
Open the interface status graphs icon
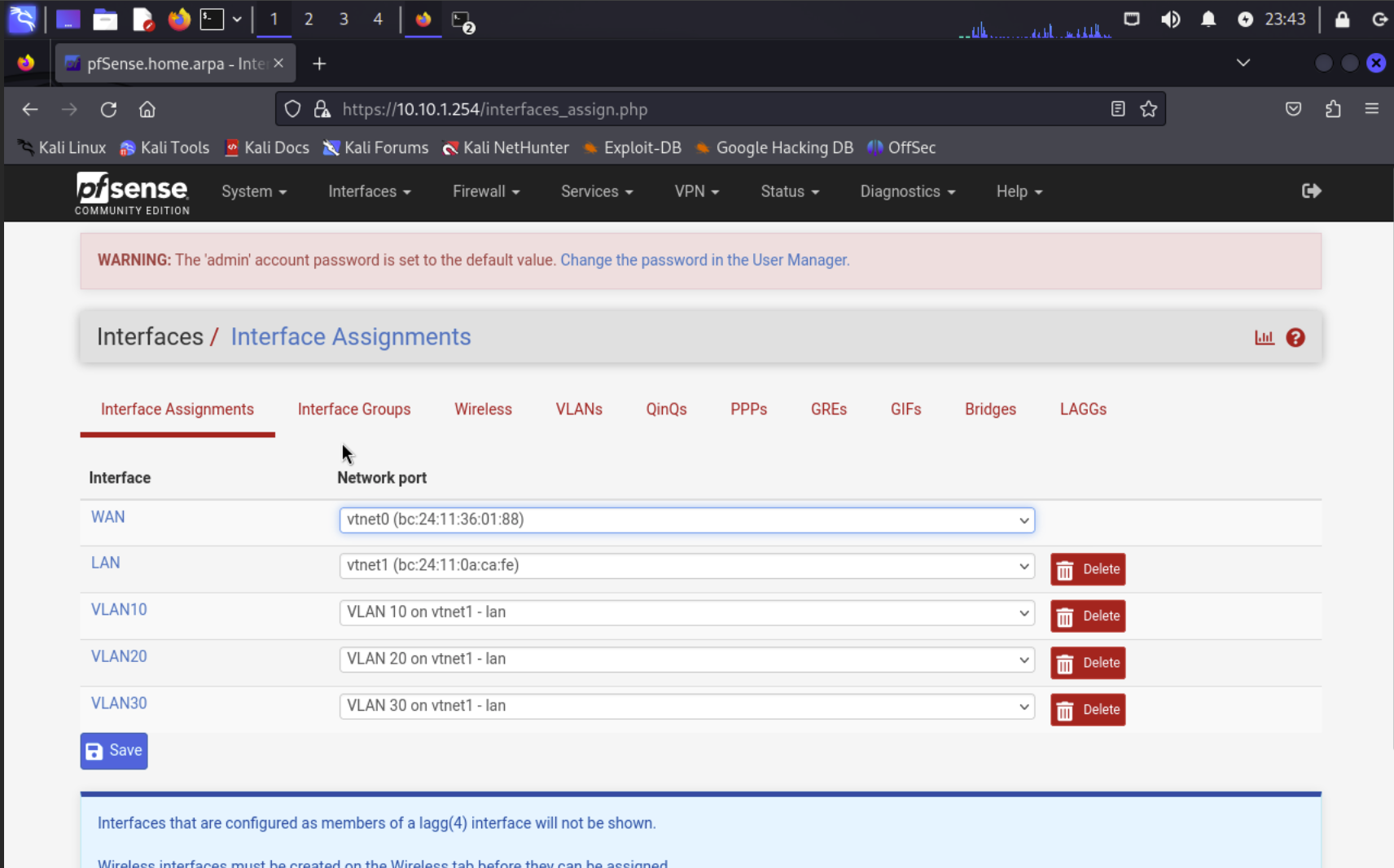(1265, 336)
